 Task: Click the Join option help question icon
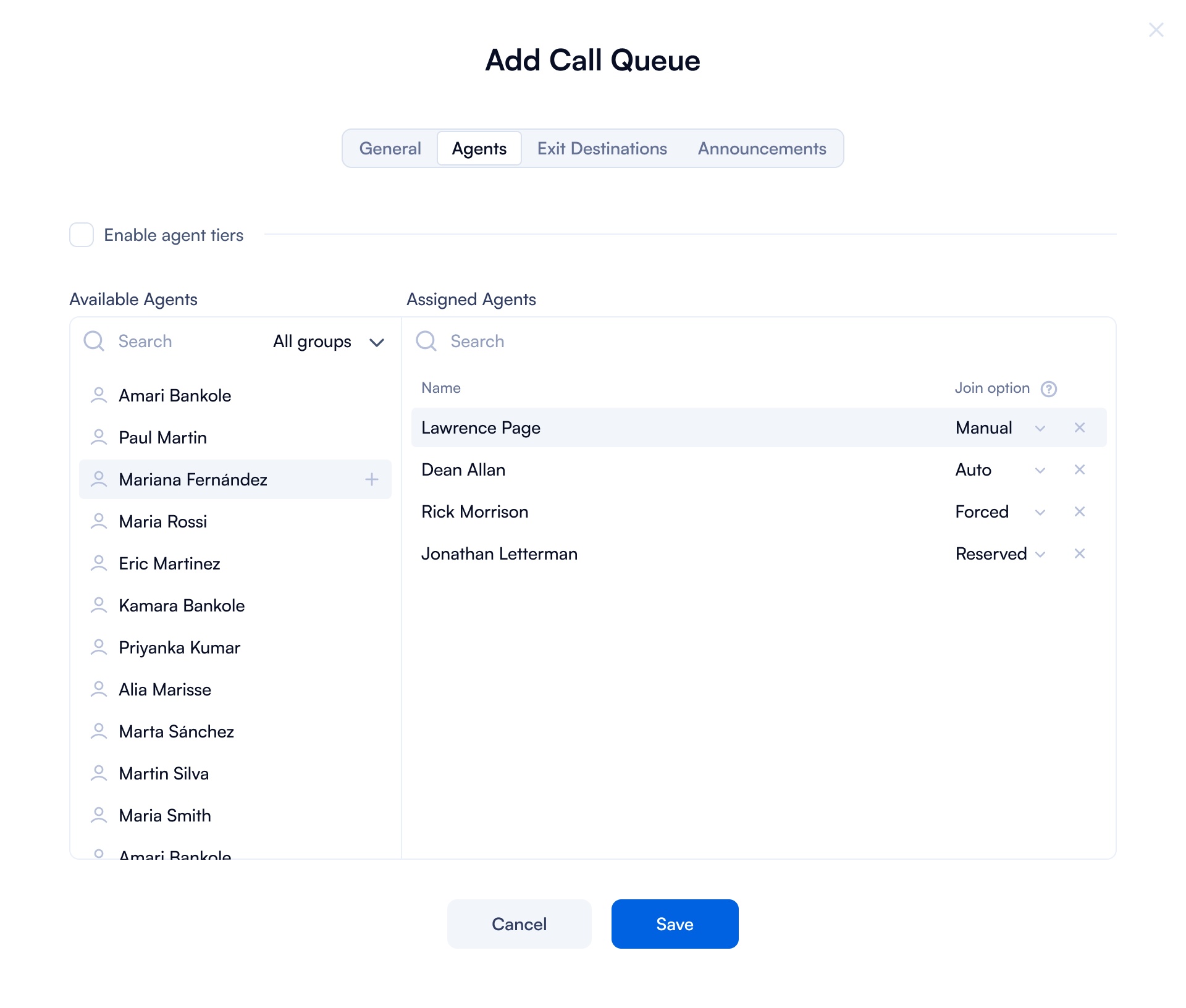click(1048, 388)
